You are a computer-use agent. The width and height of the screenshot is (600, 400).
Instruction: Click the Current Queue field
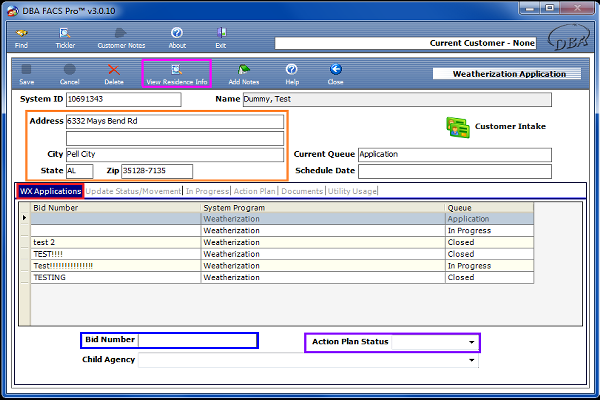455,154
